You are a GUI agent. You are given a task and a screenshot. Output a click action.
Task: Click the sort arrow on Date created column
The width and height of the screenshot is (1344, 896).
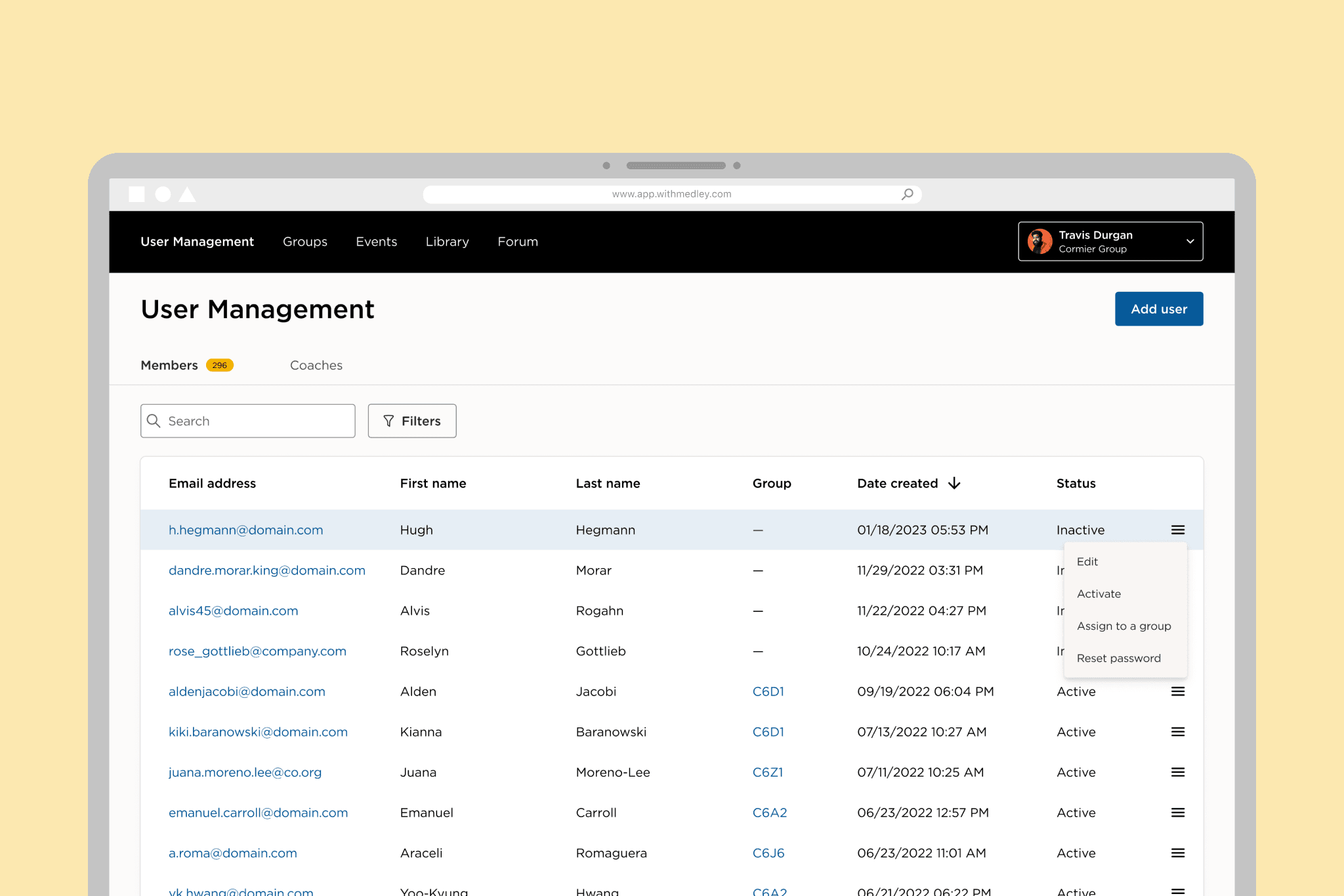[x=954, y=483]
